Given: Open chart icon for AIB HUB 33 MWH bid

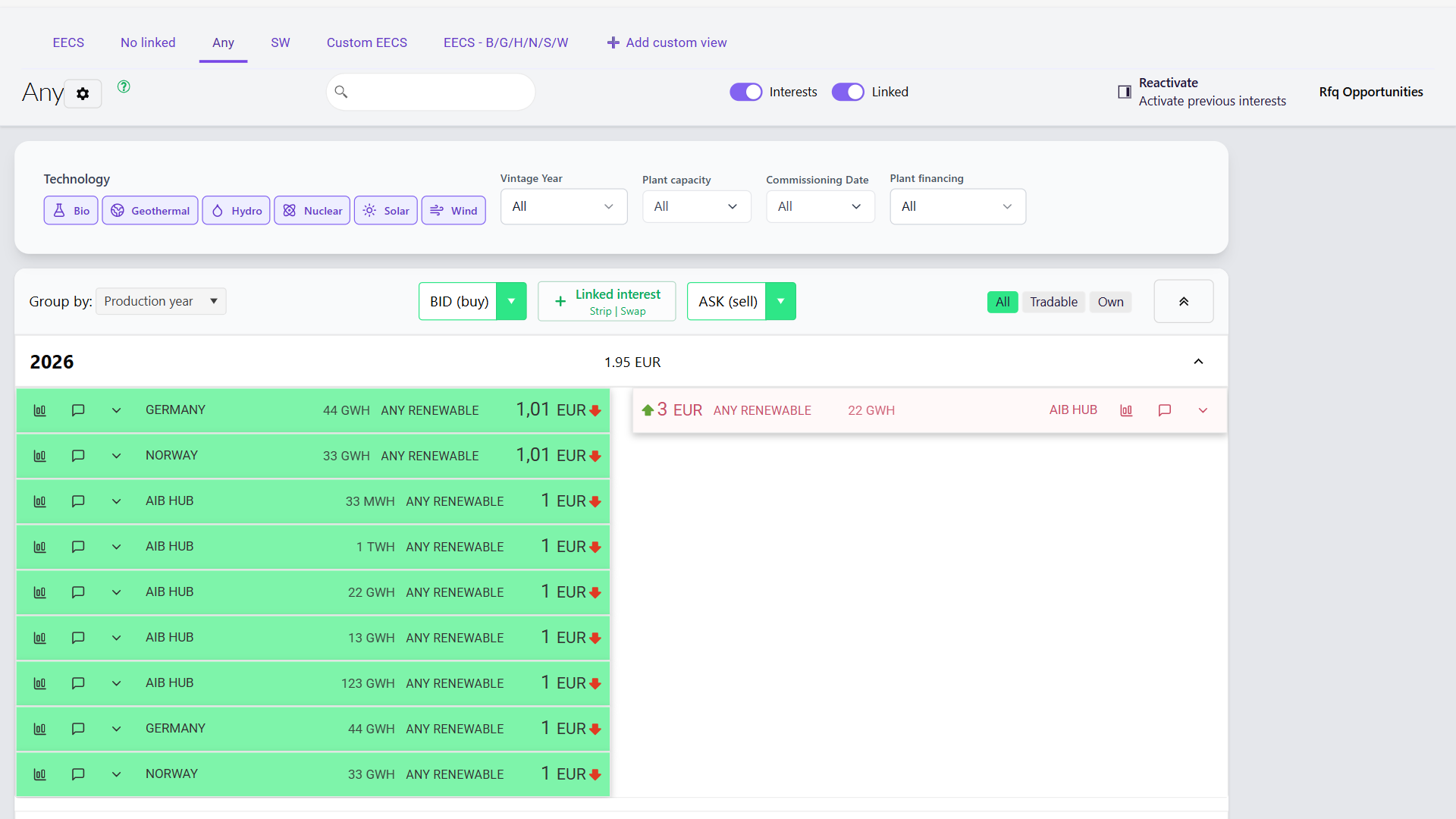Looking at the screenshot, I should (x=39, y=501).
